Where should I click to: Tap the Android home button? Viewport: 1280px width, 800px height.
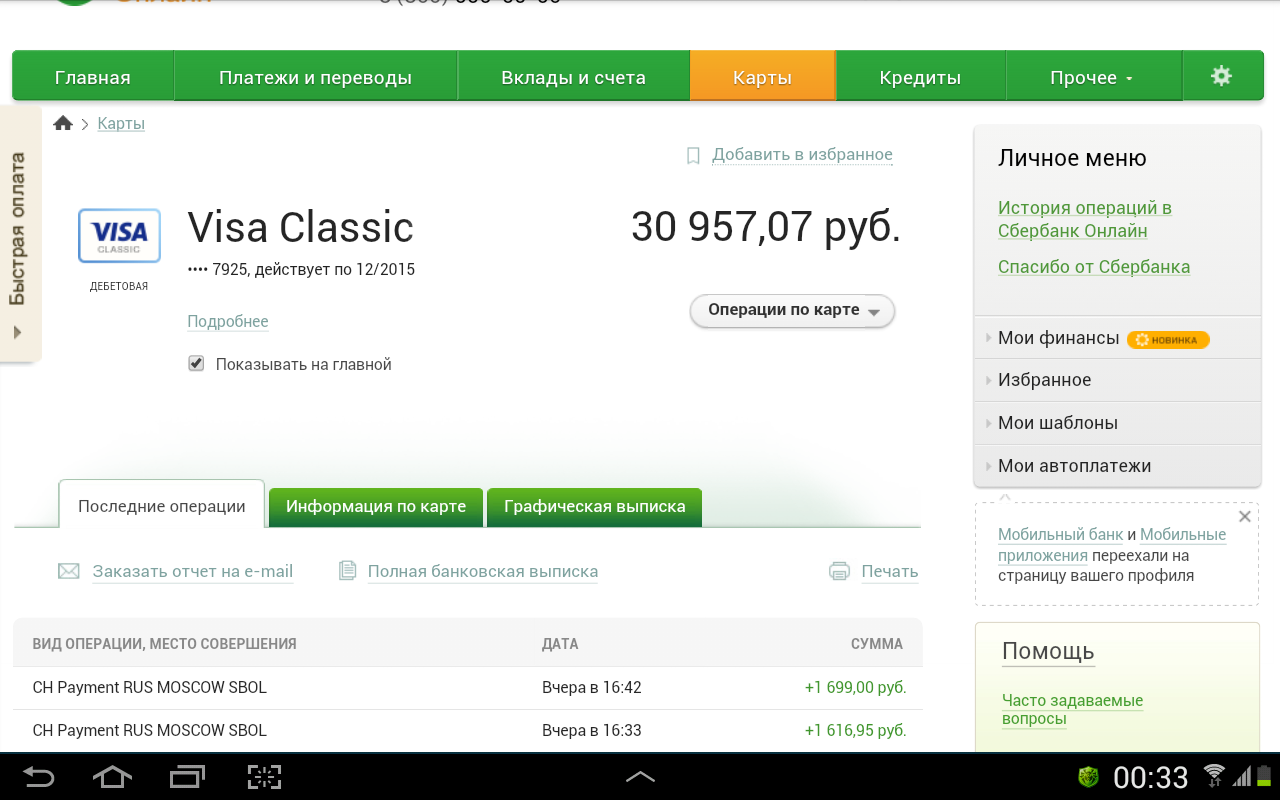[112, 777]
